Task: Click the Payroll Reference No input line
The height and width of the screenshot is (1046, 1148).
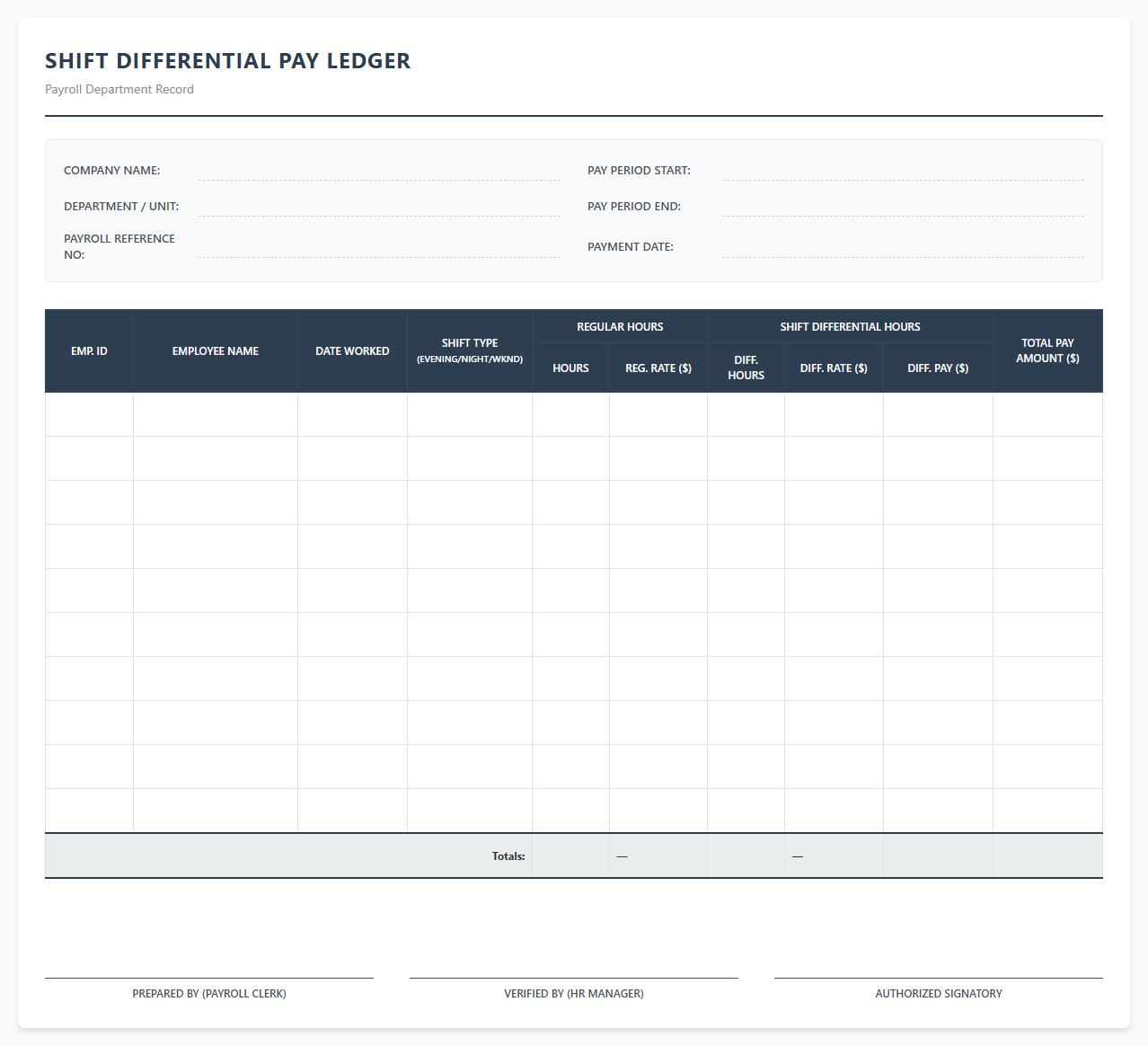Action: [x=379, y=247]
